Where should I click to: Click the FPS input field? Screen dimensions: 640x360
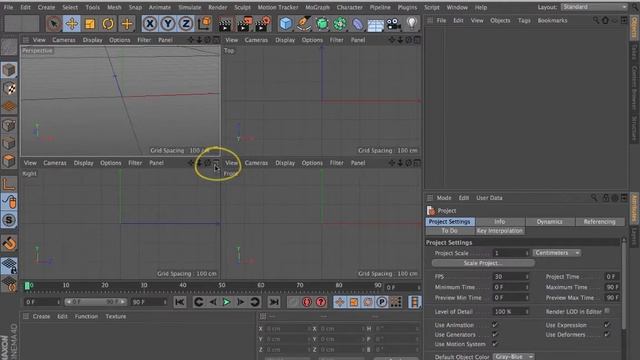click(511, 277)
